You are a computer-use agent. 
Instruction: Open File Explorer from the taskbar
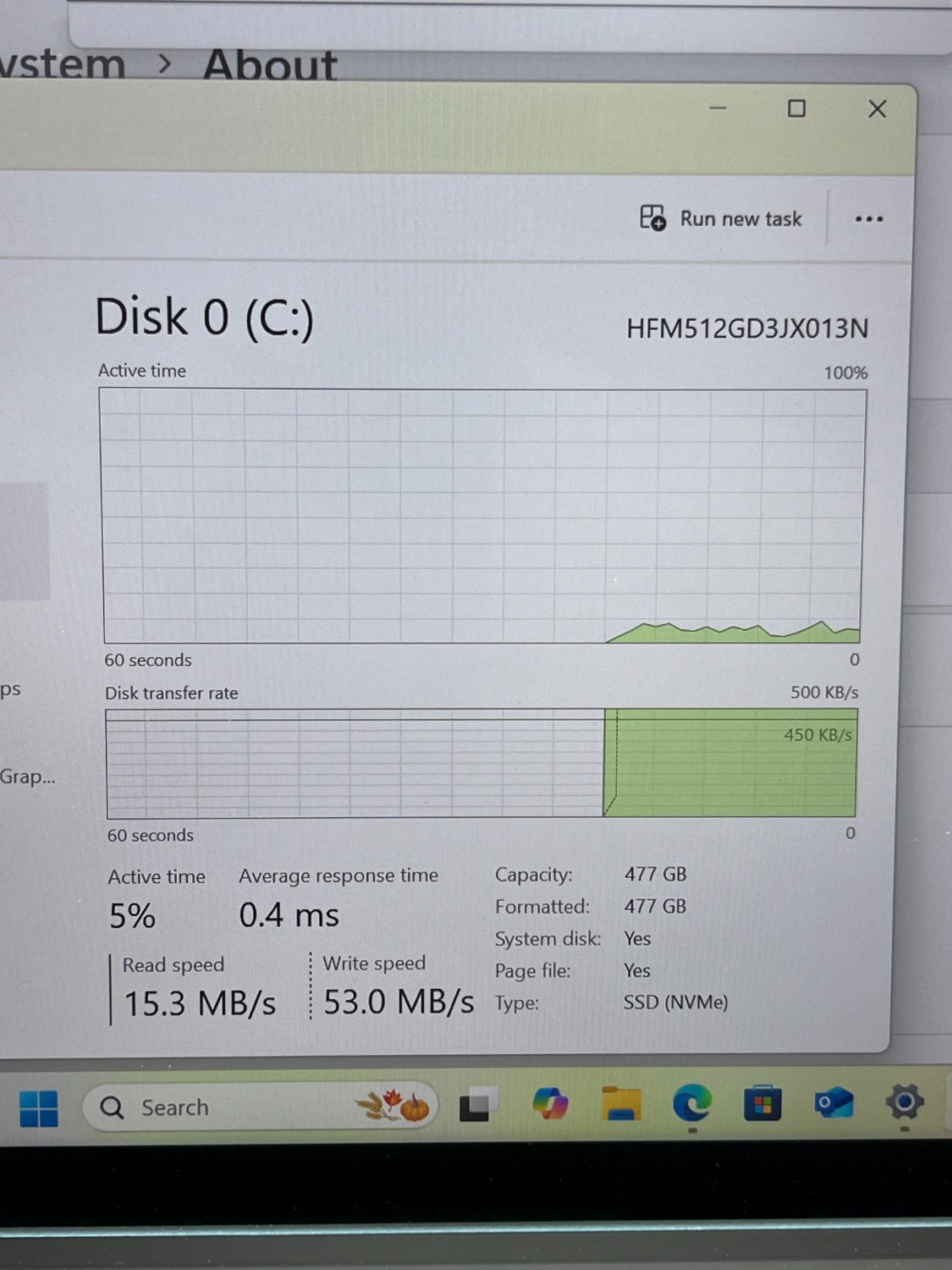[622, 1105]
